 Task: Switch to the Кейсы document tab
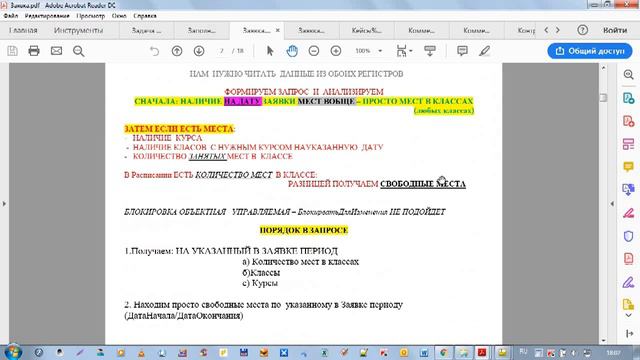point(367,31)
